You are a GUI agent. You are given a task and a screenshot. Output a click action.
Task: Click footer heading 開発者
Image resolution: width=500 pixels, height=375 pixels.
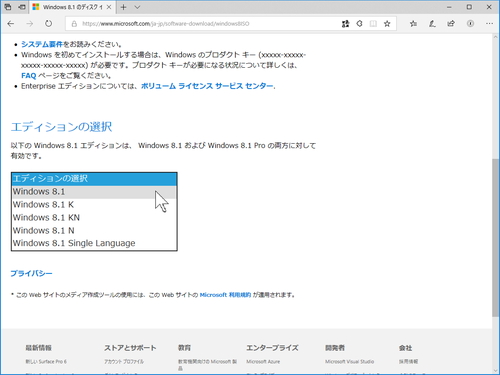(x=335, y=348)
